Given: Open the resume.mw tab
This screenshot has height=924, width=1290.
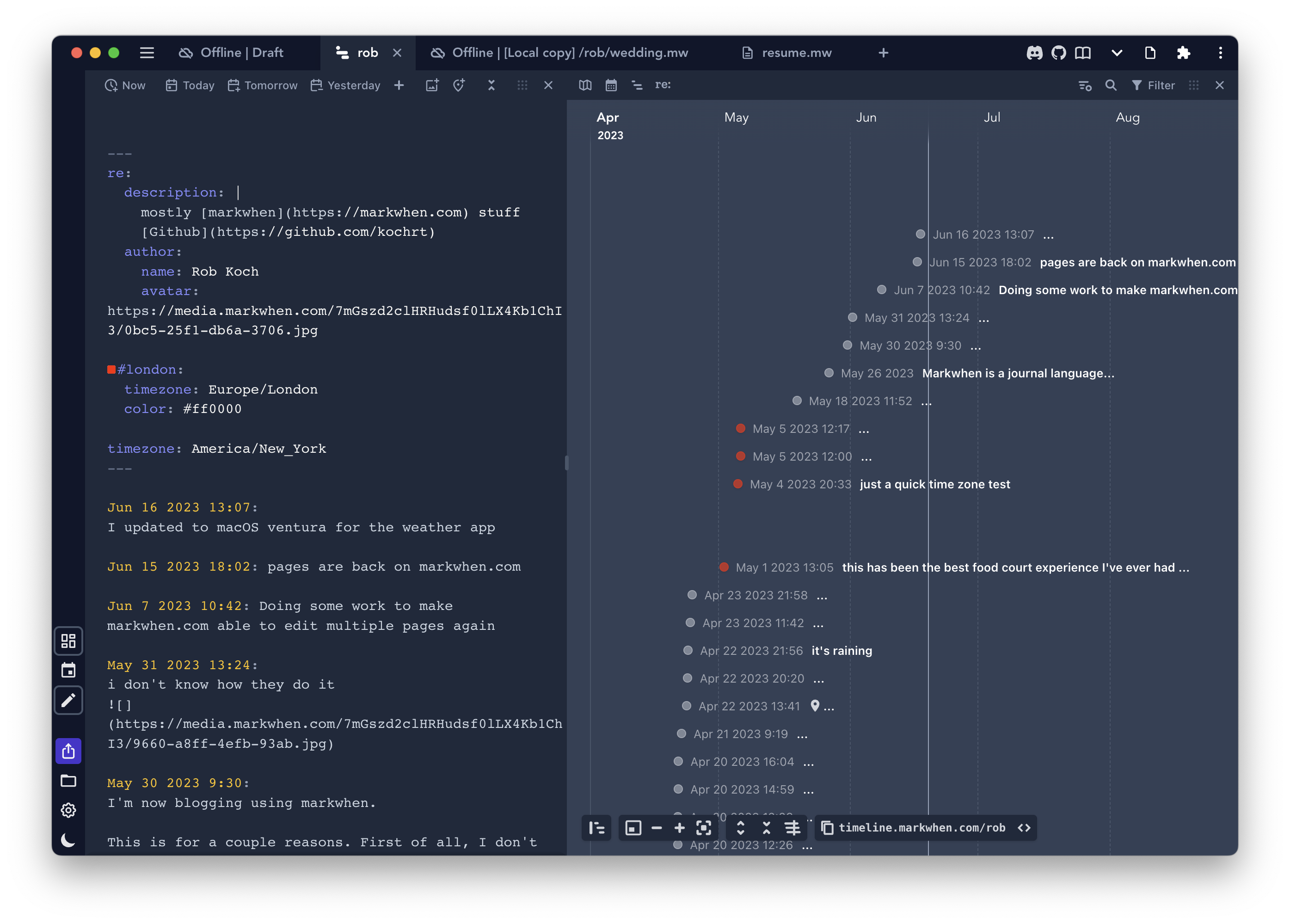Looking at the screenshot, I should click(786, 53).
